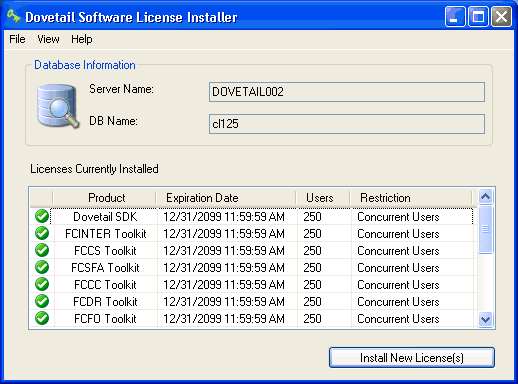
Task: Click expiration date of FCCS Toolkit
Action: [x=224, y=251]
